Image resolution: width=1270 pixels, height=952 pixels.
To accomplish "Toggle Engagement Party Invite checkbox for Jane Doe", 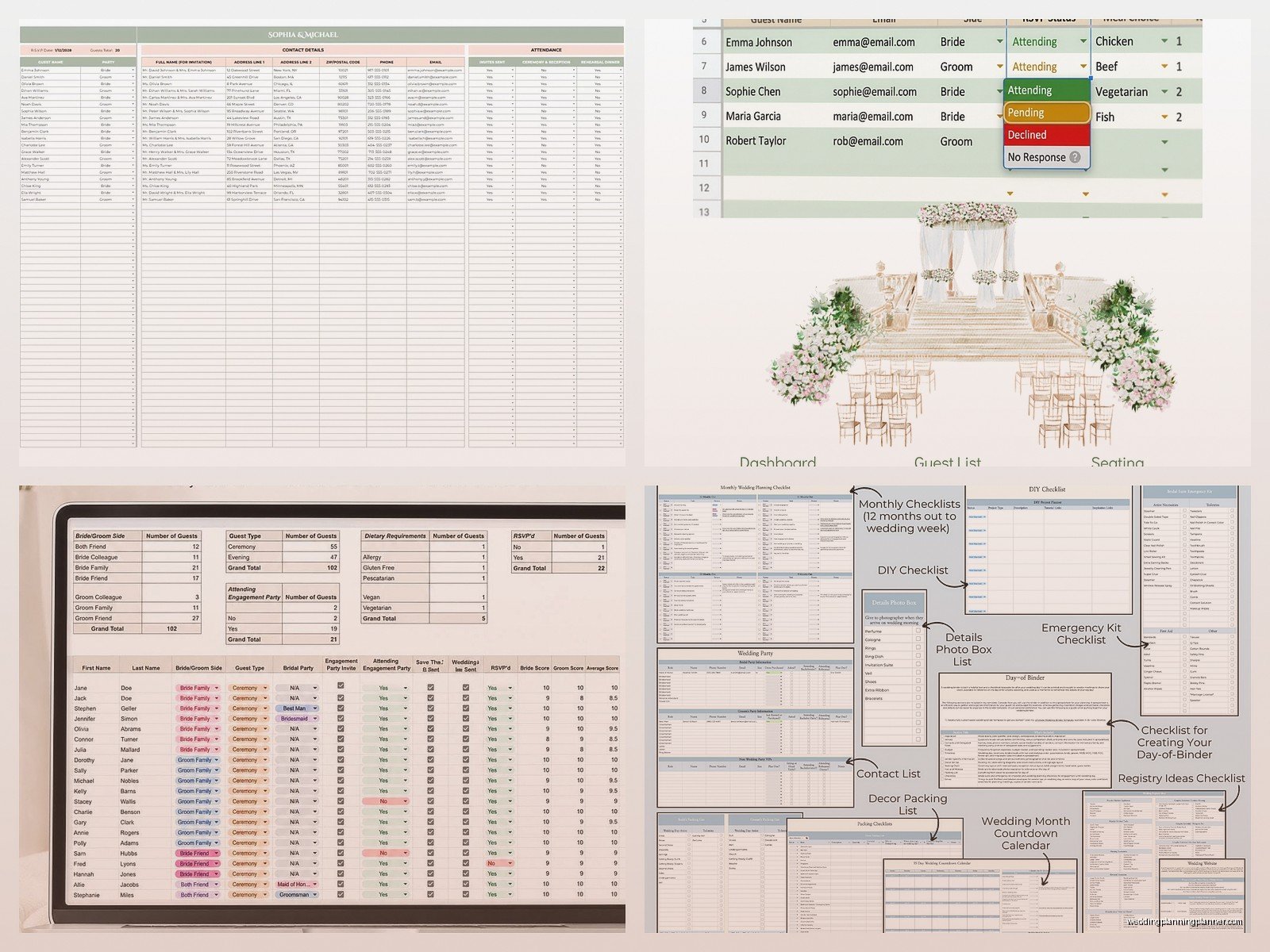I will (x=341, y=685).
